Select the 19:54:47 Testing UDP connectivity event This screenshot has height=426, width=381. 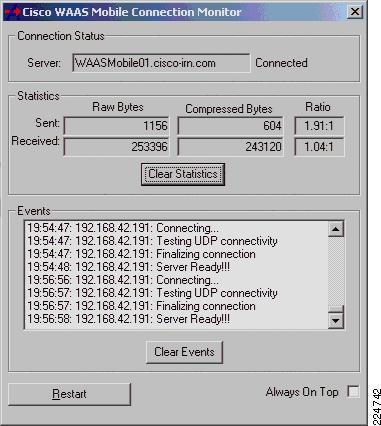pos(176,241)
